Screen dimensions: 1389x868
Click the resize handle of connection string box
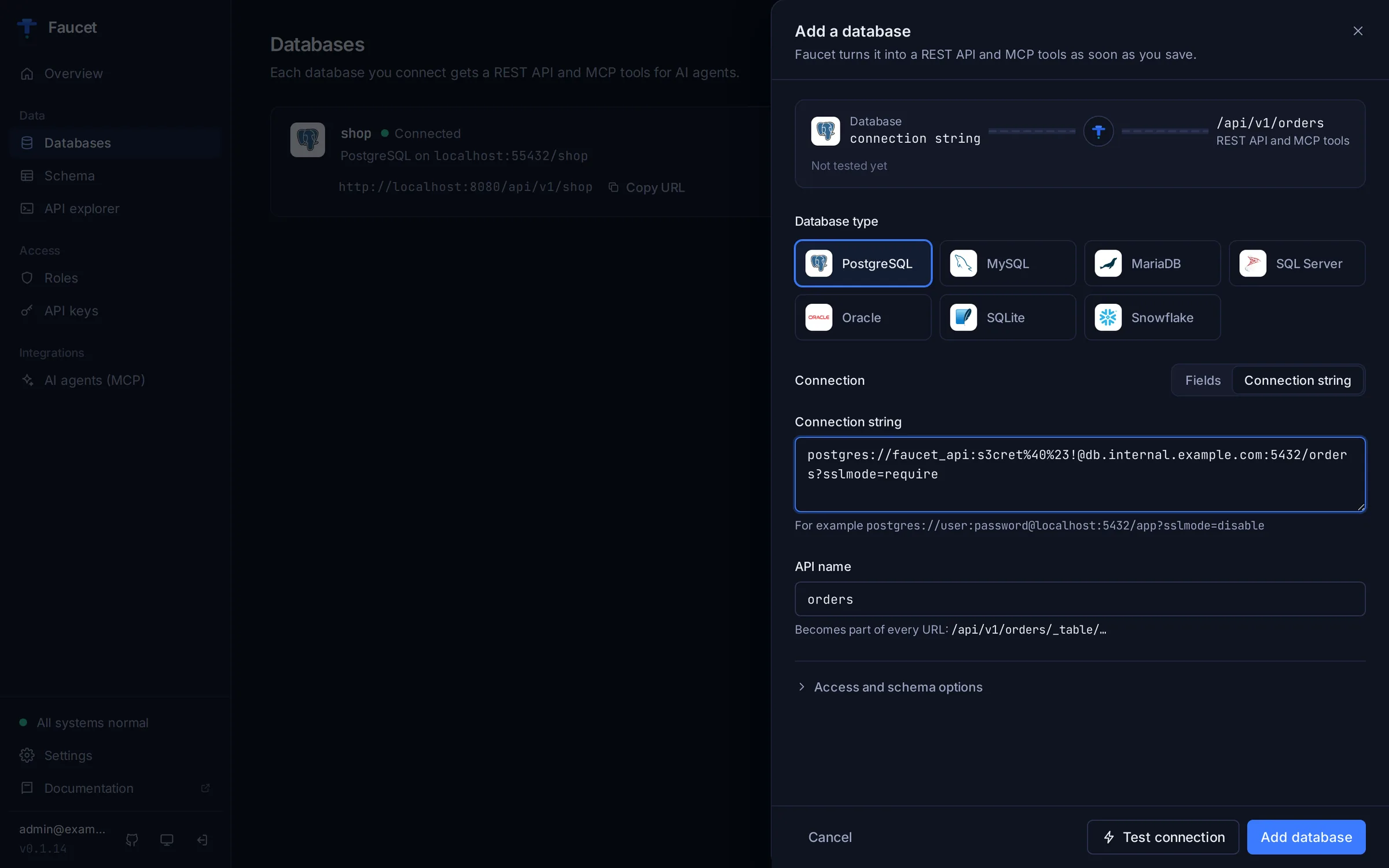(x=1360, y=506)
